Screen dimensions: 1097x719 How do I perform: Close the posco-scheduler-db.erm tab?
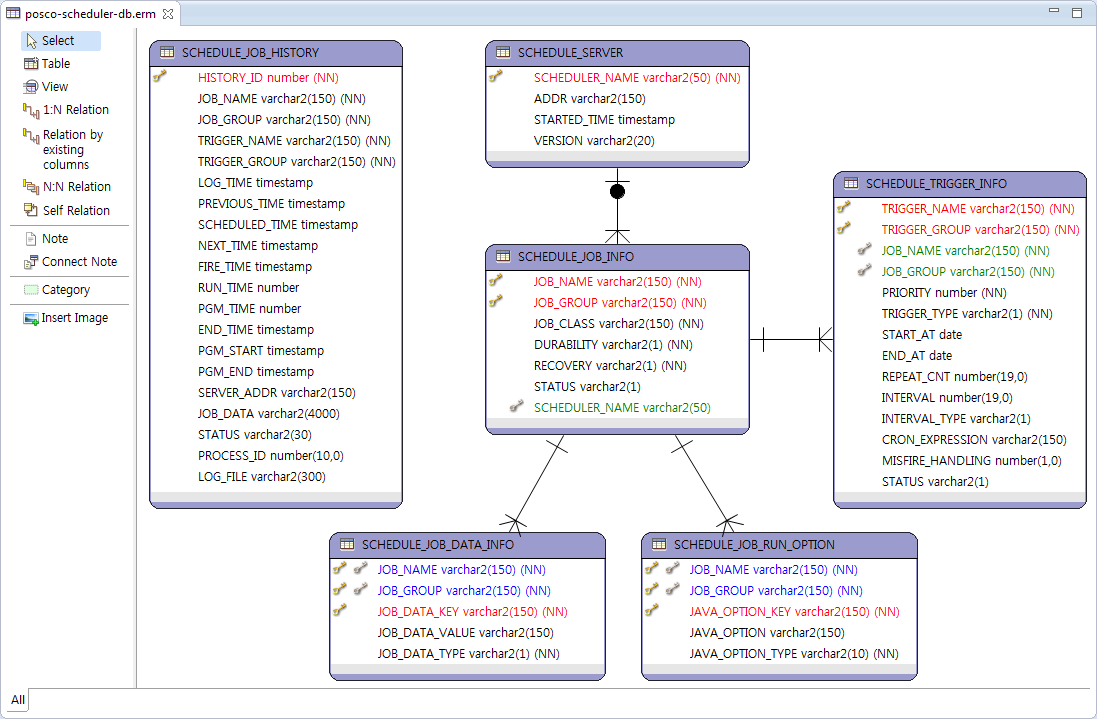169,14
